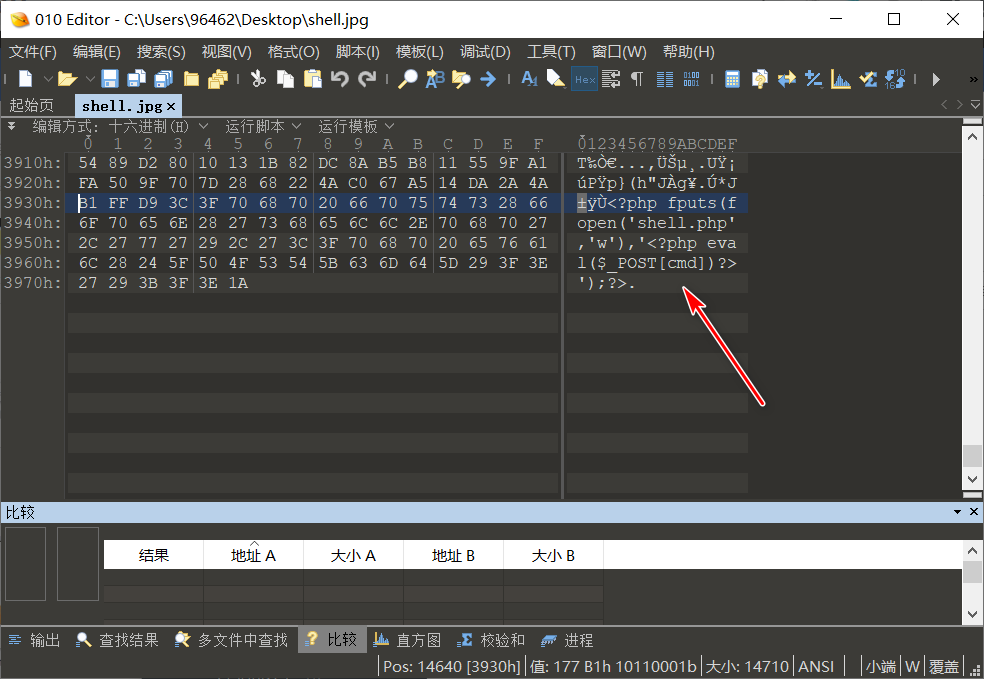Screen dimensions: 984x679
Task: Click the 大小 B column header
Action: [x=554, y=555]
